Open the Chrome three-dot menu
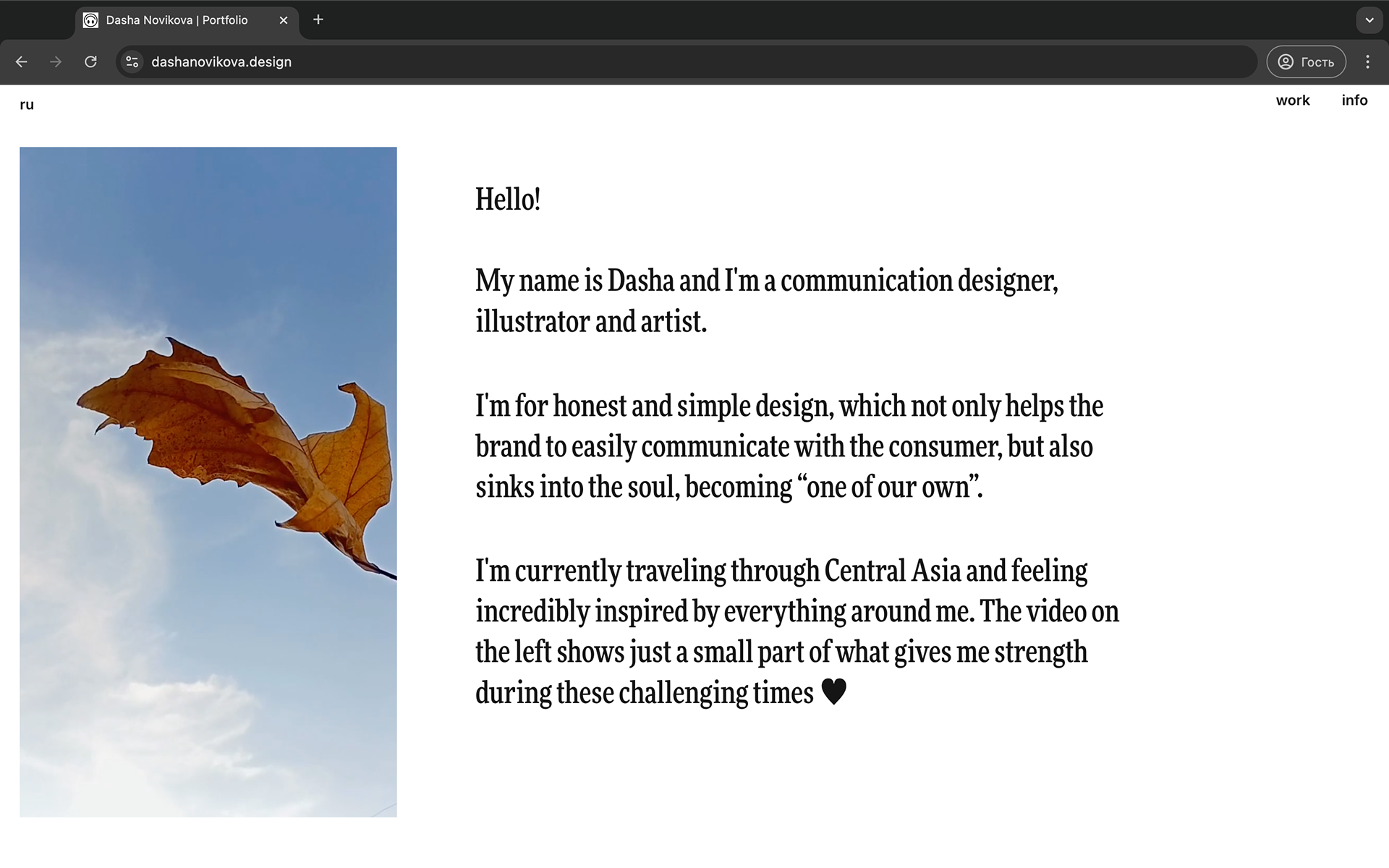This screenshot has width=1389, height=868. point(1367,62)
